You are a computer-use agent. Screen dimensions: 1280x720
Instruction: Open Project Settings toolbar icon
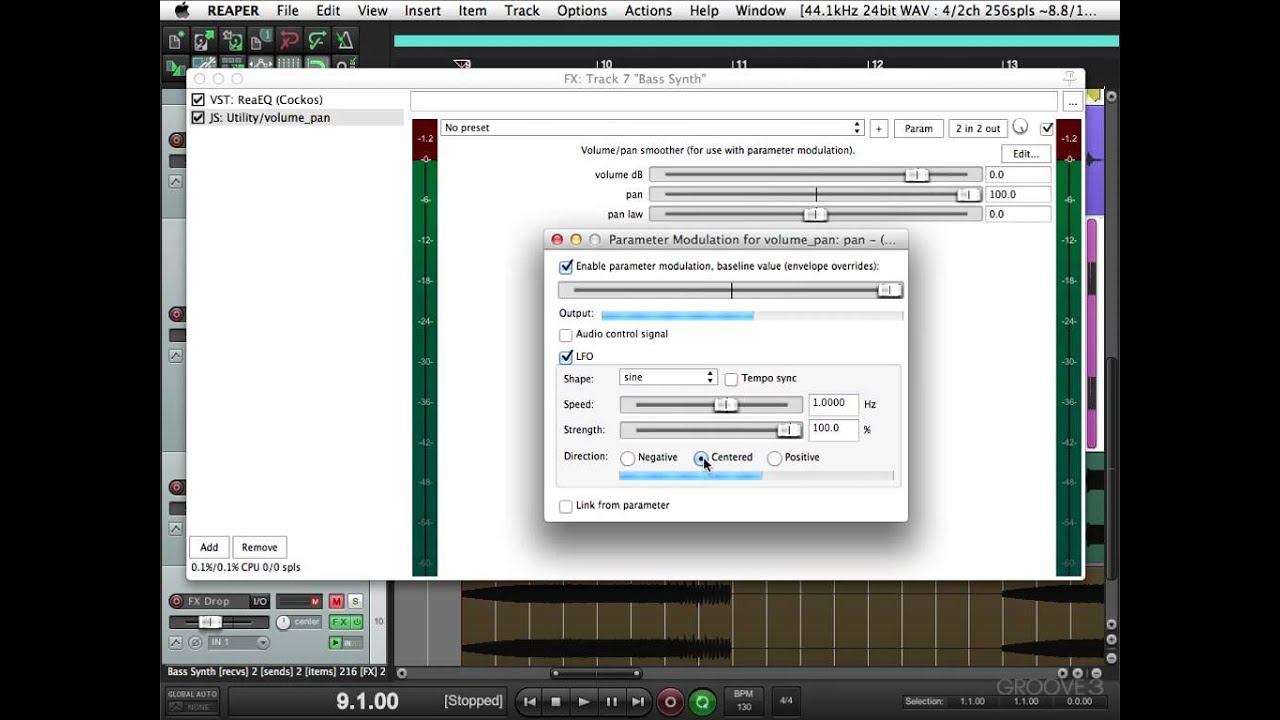[x=260, y=41]
